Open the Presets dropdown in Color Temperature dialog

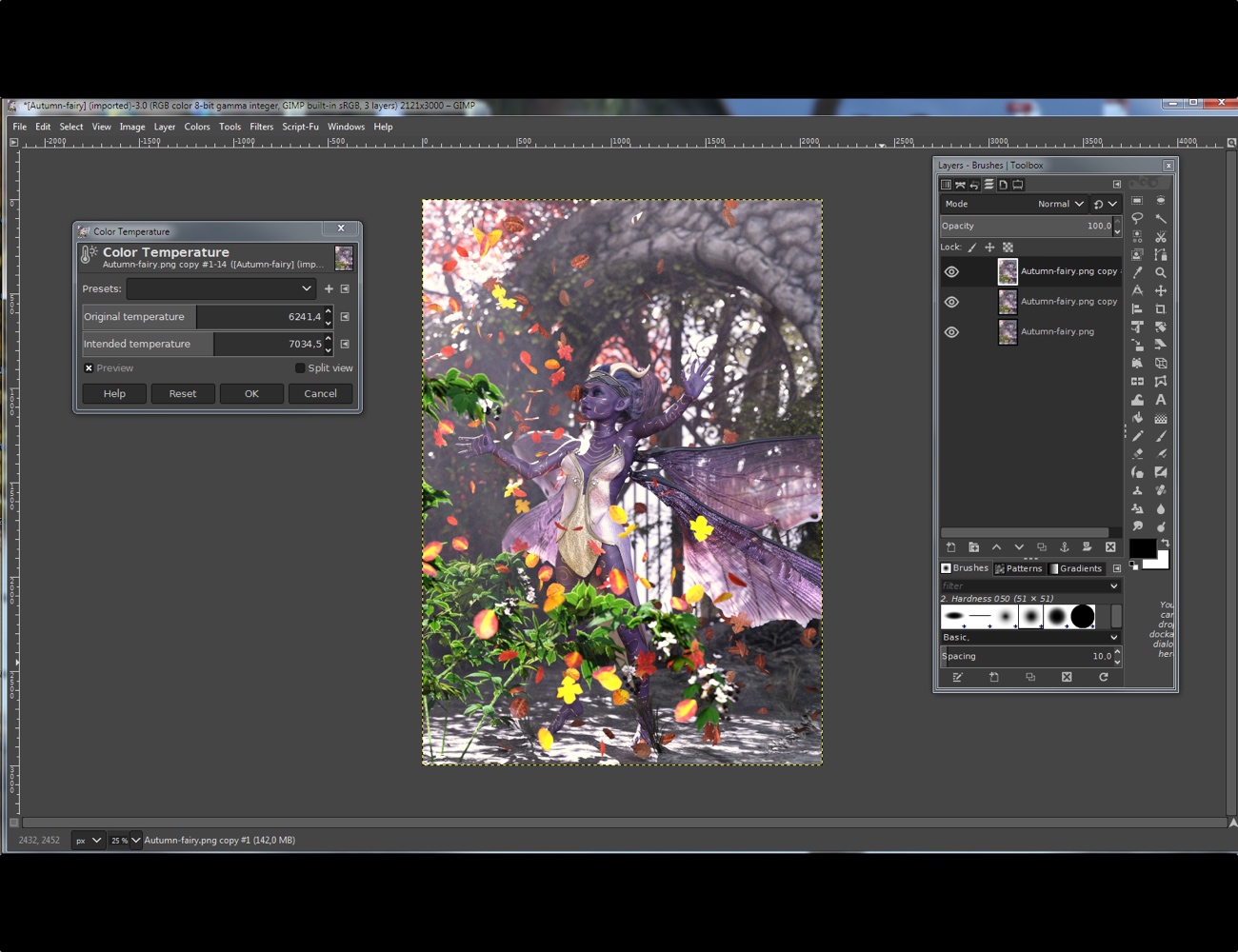pyautogui.click(x=221, y=288)
